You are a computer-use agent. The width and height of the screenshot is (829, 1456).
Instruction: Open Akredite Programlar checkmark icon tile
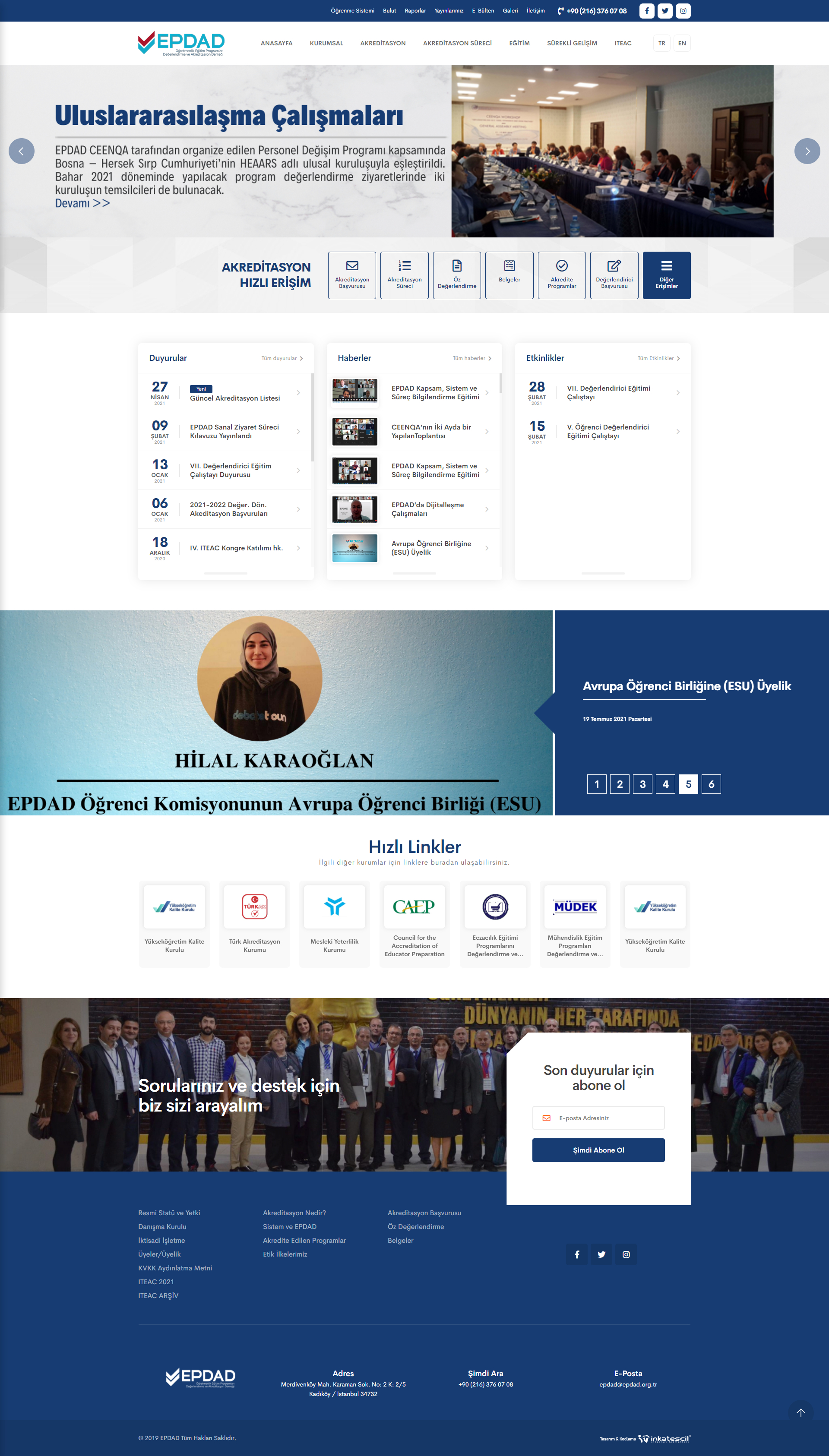561,275
